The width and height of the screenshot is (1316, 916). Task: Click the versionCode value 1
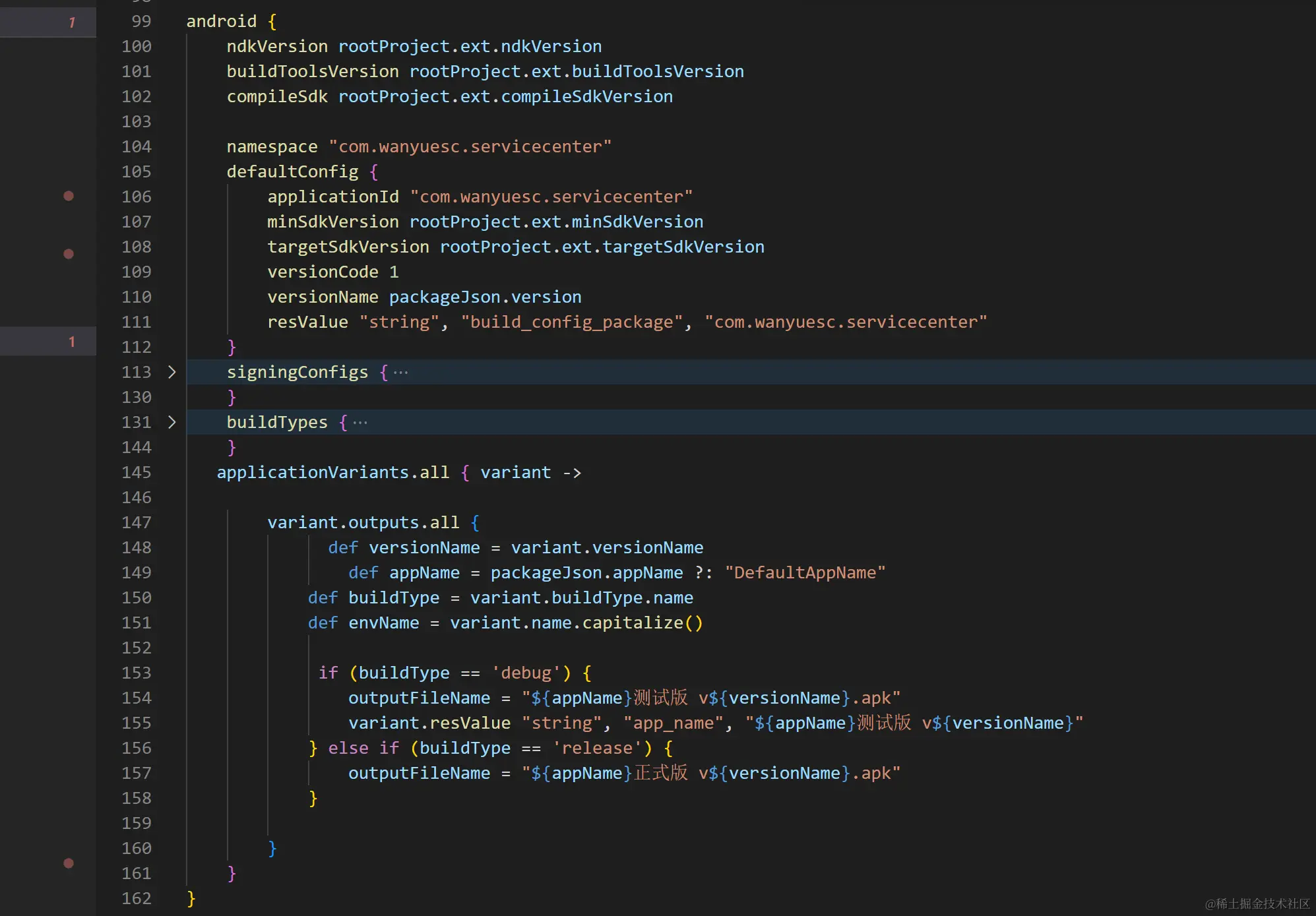394,272
